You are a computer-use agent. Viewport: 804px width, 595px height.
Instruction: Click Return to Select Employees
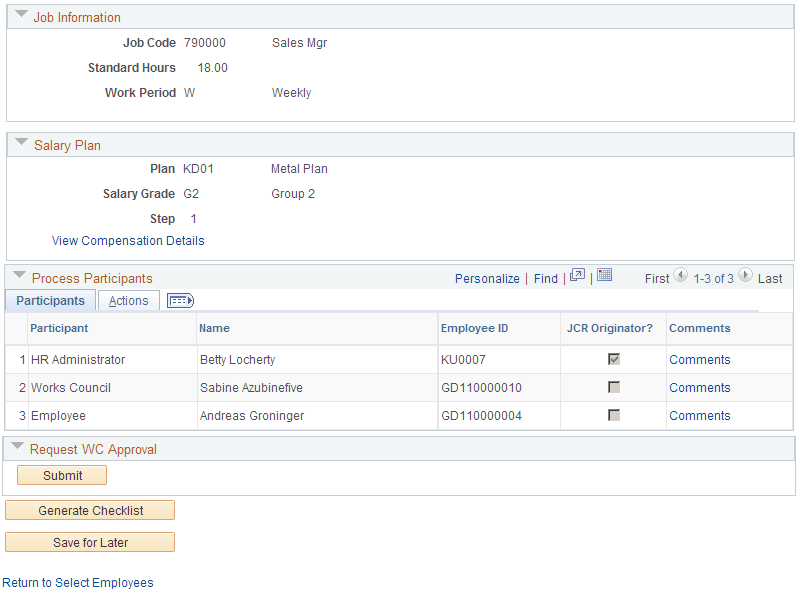pyautogui.click(x=78, y=582)
